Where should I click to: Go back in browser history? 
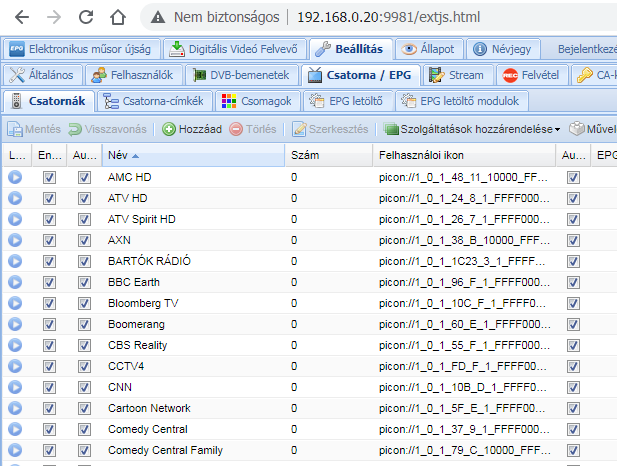22,17
